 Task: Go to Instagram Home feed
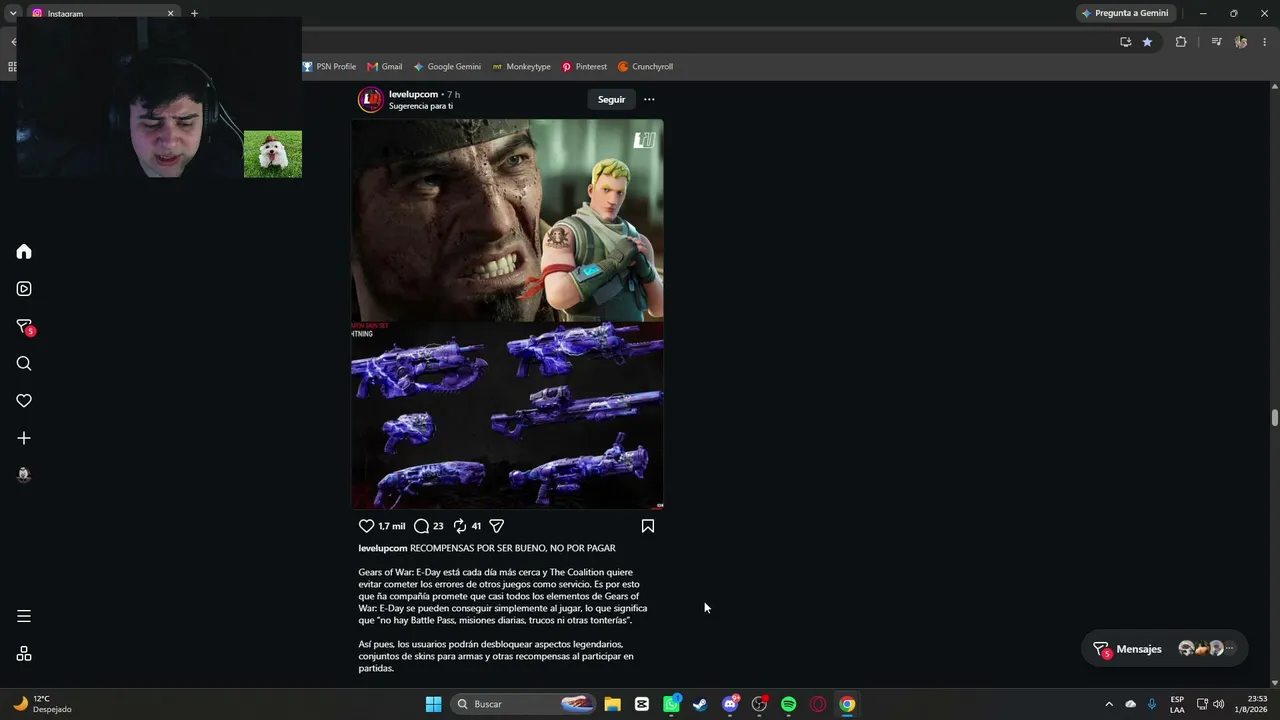pyautogui.click(x=24, y=252)
